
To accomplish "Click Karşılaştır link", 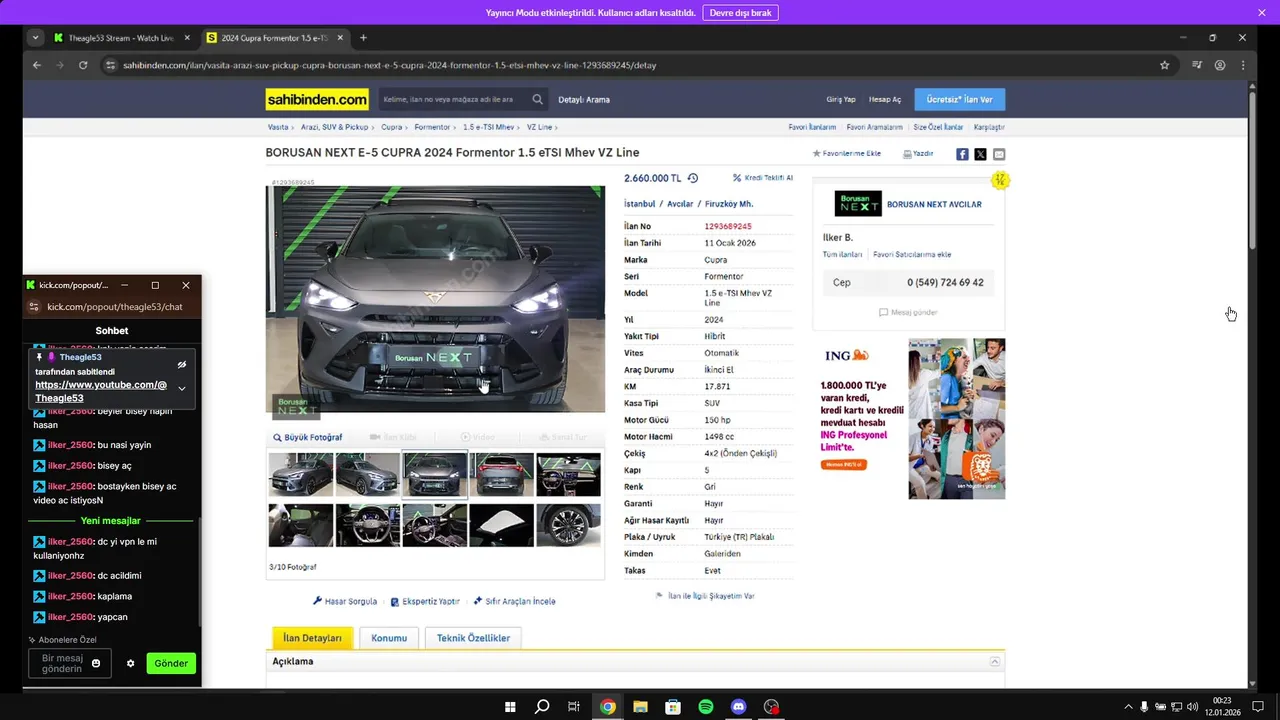I will [x=989, y=128].
